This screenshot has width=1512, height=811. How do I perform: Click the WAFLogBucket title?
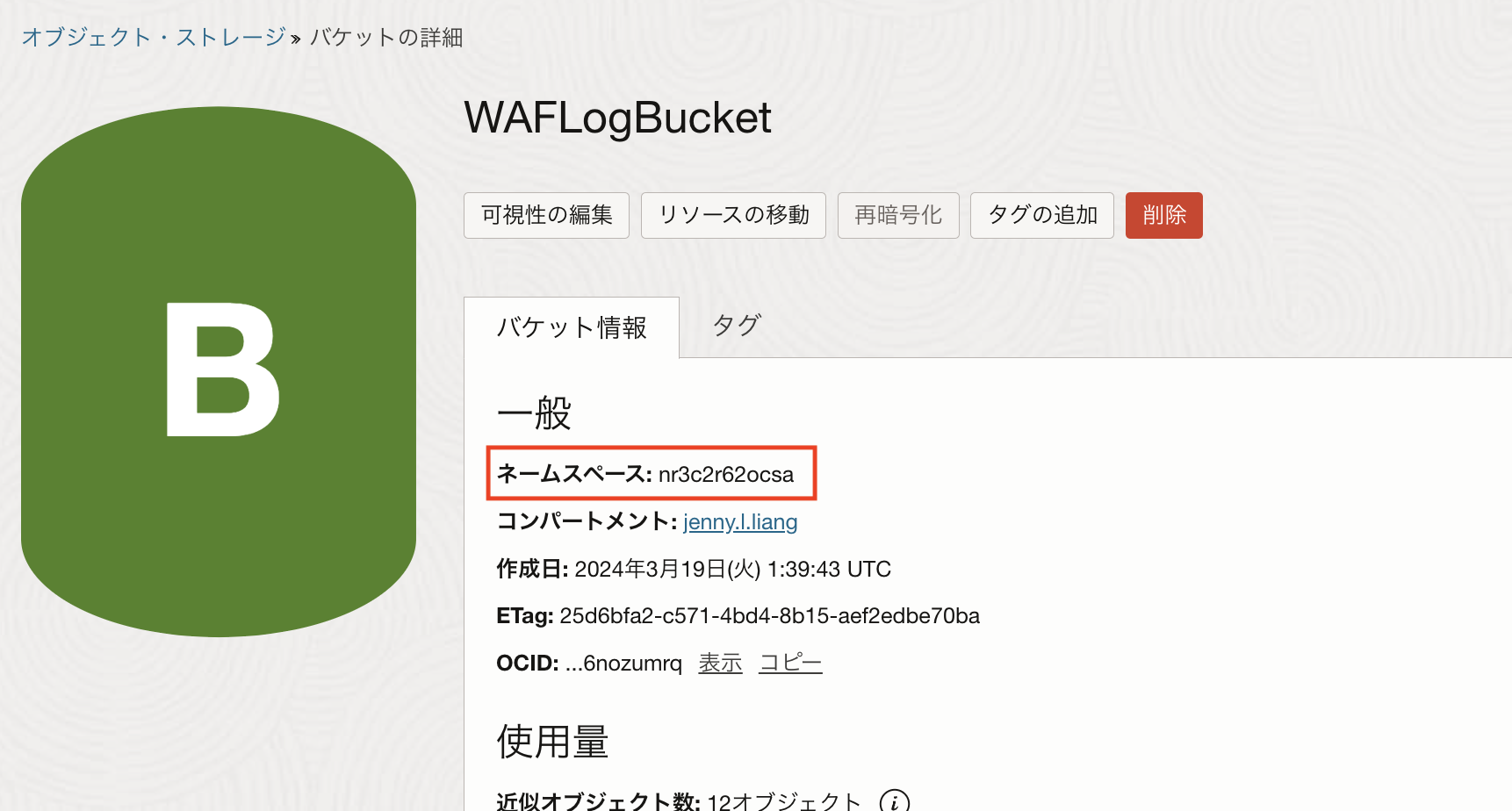pyautogui.click(x=617, y=118)
